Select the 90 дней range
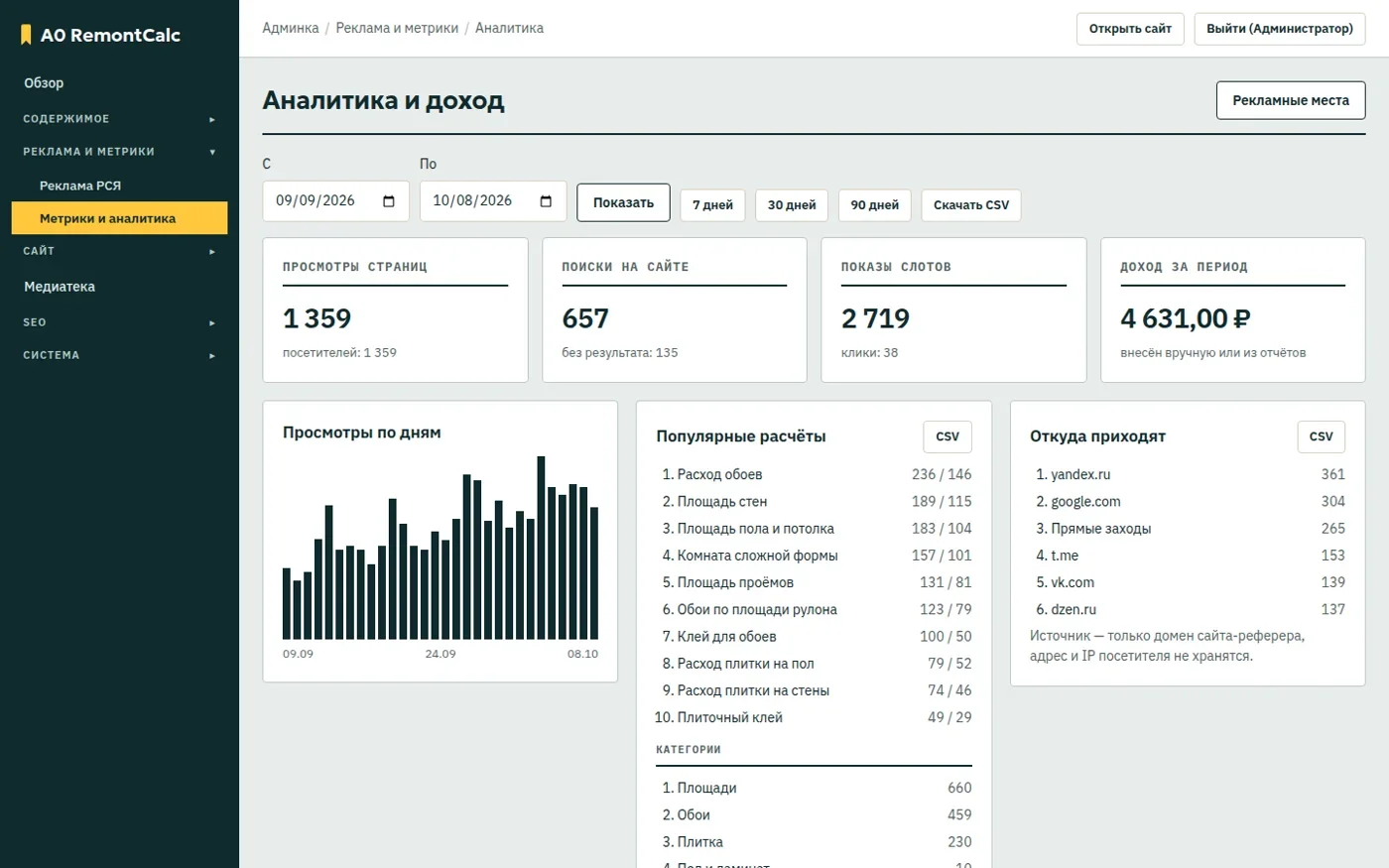The image size is (1389, 868). [x=874, y=205]
